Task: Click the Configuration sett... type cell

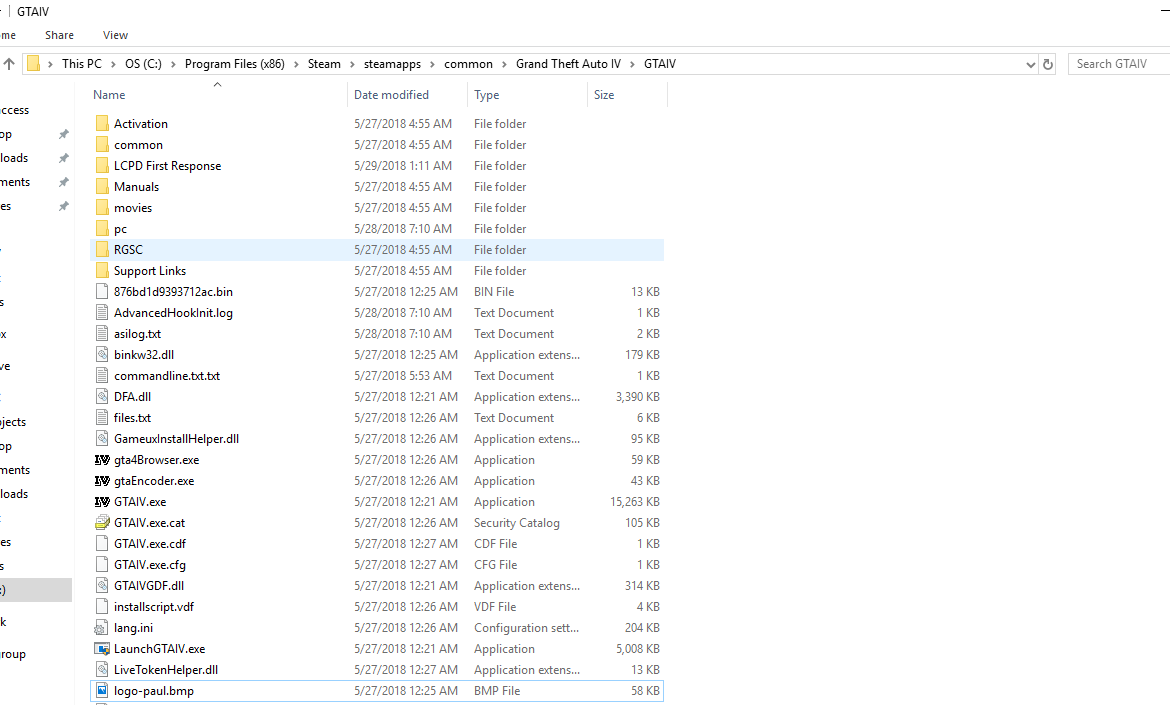Action: click(x=526, y=628)
